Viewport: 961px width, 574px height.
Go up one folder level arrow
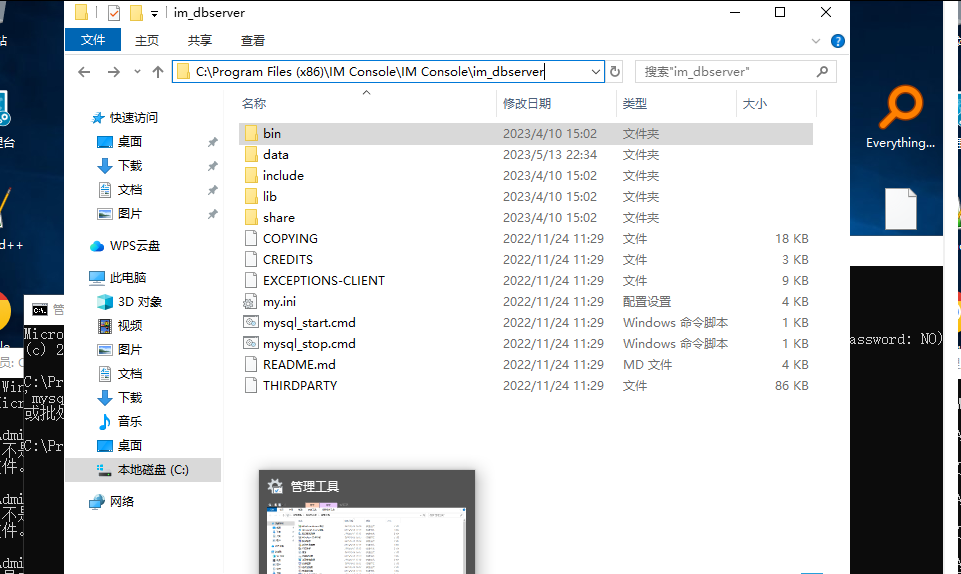pyautogui.click(x=158, y=72)
